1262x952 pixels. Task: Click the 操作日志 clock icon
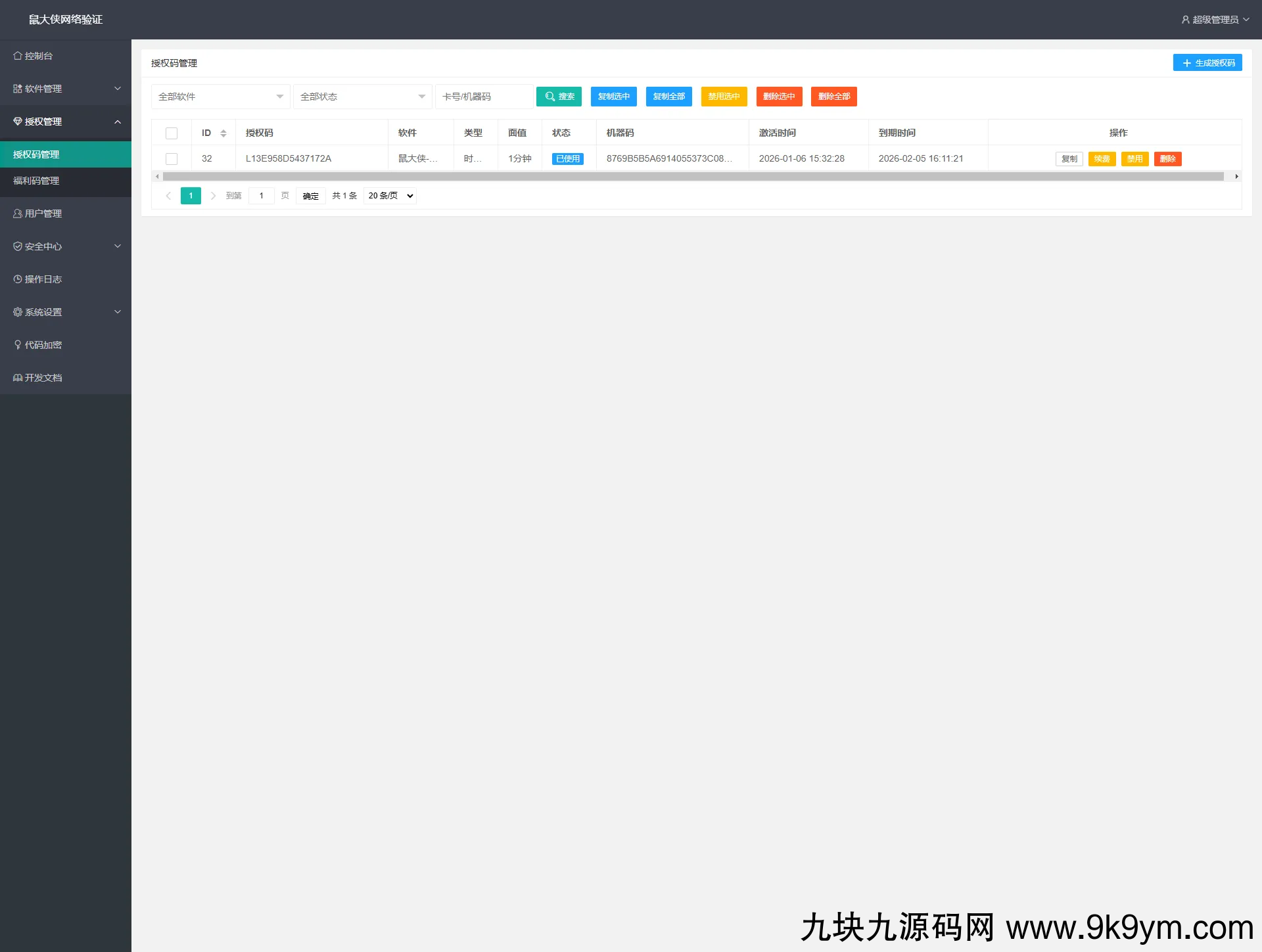pyautogui.click(x=18, y=279)
